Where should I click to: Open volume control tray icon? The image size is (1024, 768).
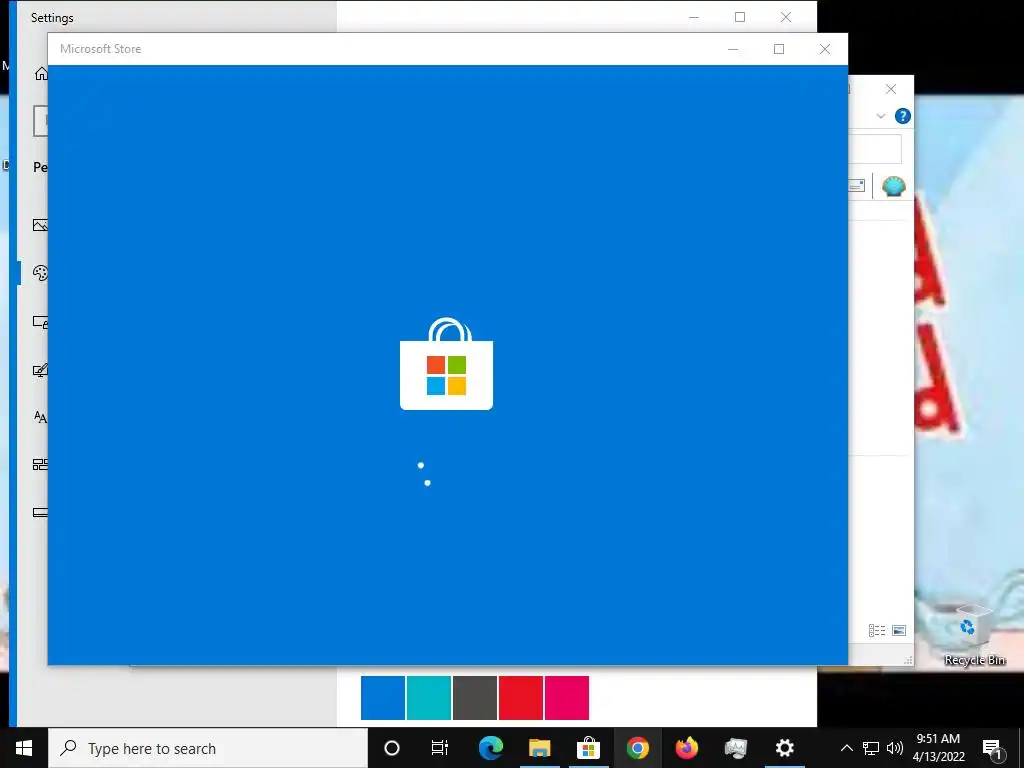point(895,748)
